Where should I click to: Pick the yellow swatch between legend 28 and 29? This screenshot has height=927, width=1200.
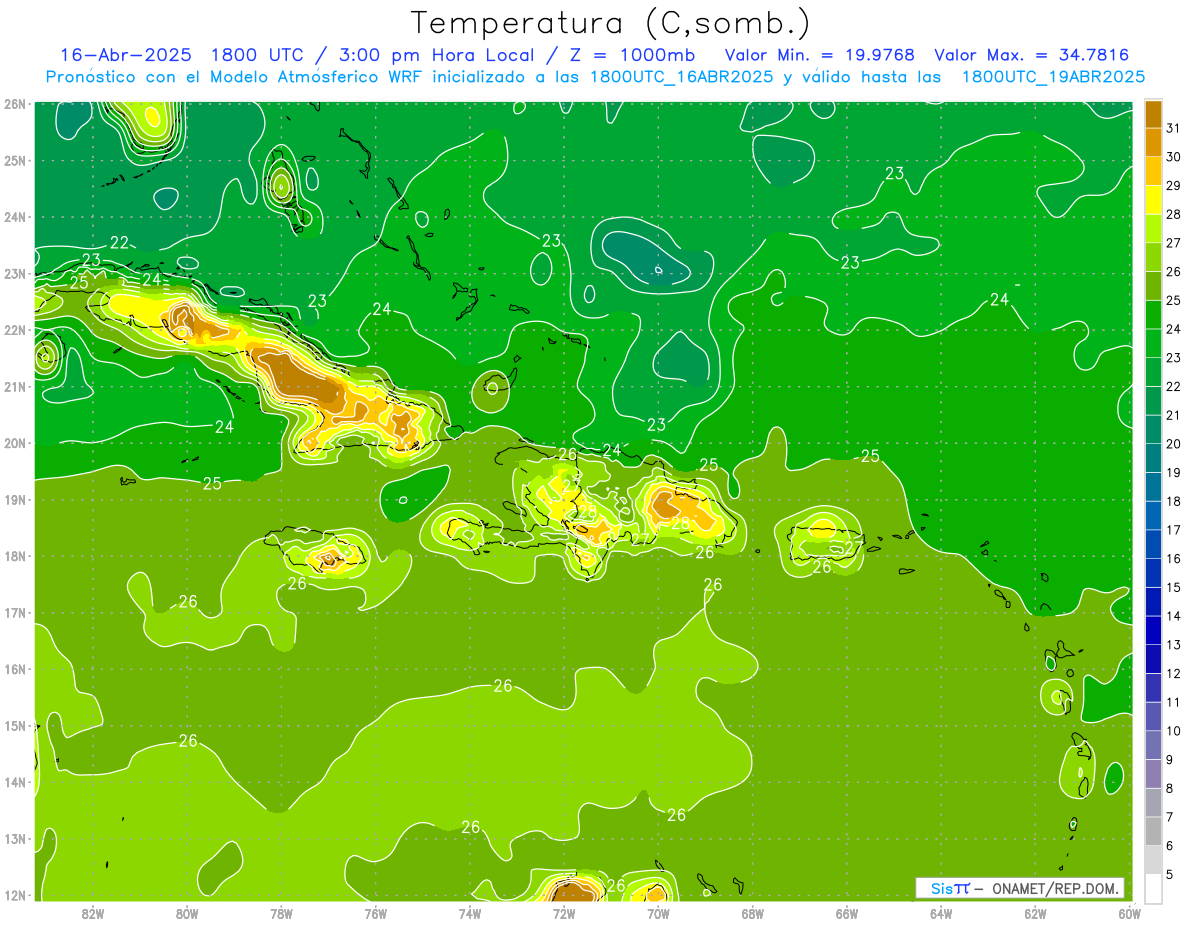[x=1154, y=199]
